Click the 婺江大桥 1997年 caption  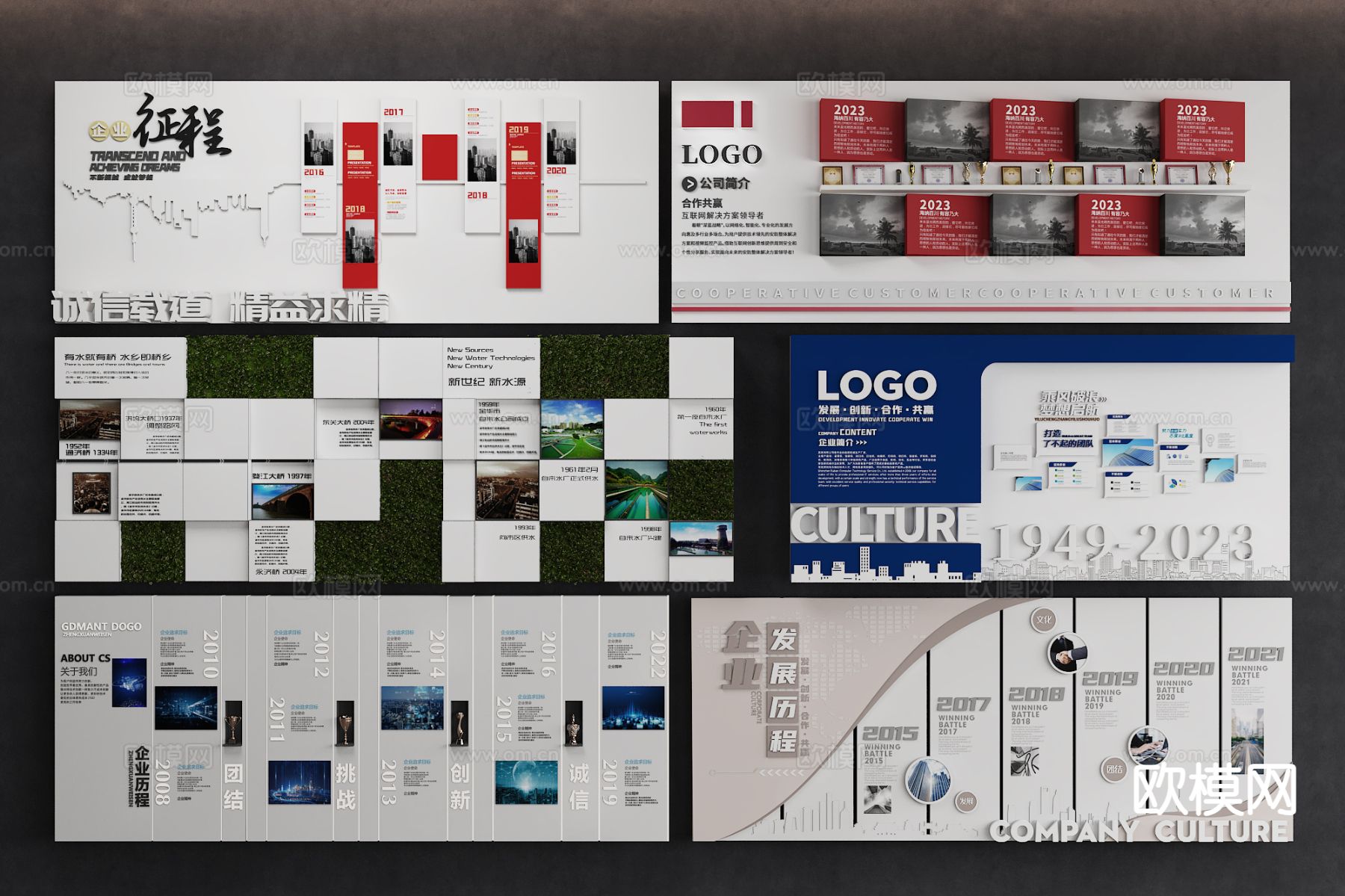(282, 476)
